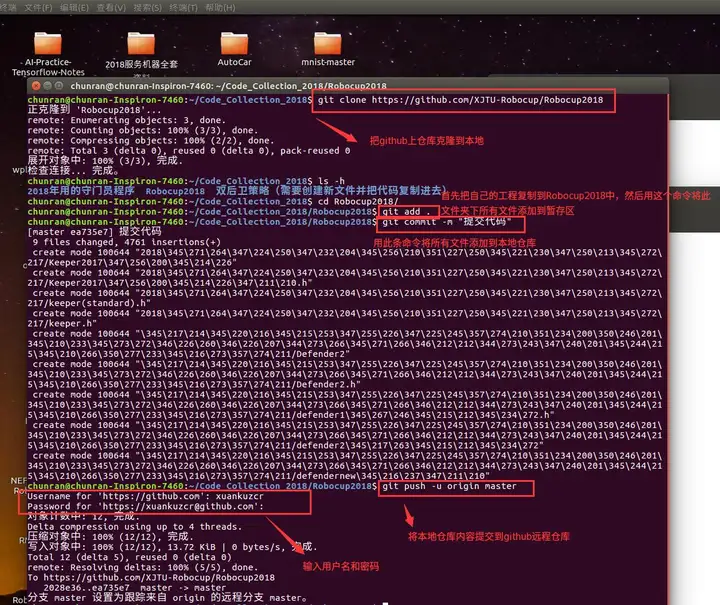Open the 文件(F) menu in the top bar
Viewport: 720px width, 605px height.
click(38, 8)
